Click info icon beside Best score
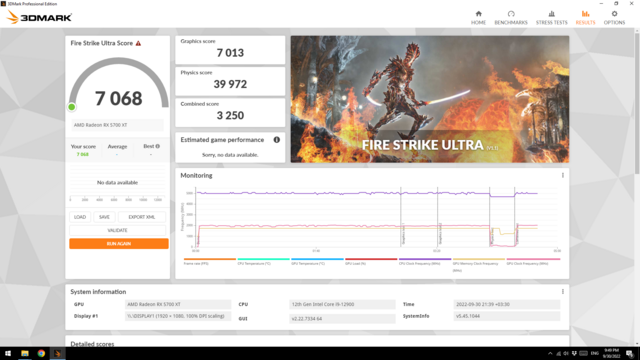The height and width of the screenshot is (360, 640). click(158, 146)
